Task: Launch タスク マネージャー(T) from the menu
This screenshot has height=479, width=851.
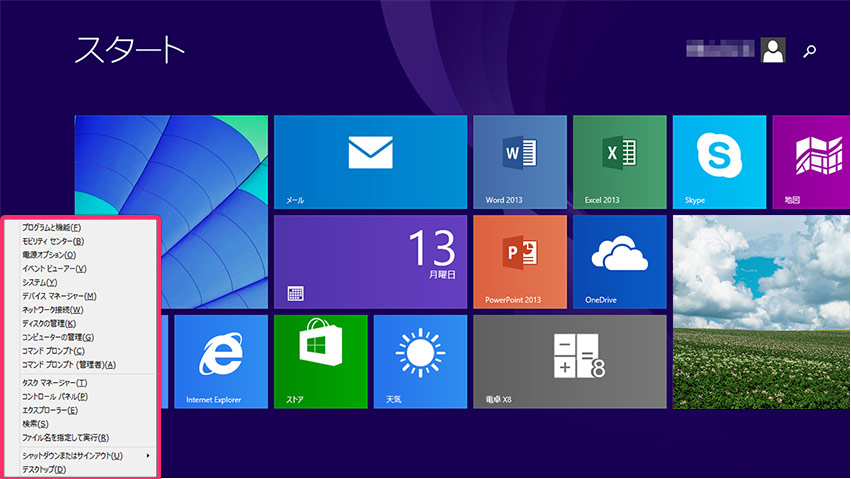Action: point(54,382)
